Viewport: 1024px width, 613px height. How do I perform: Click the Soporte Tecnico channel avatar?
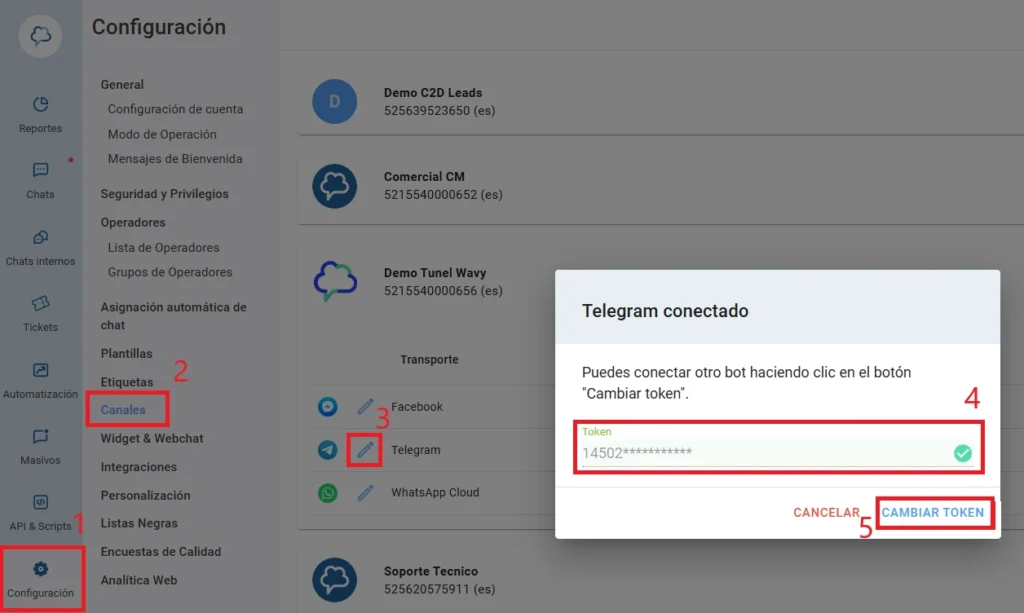click(x=334, y=580)
